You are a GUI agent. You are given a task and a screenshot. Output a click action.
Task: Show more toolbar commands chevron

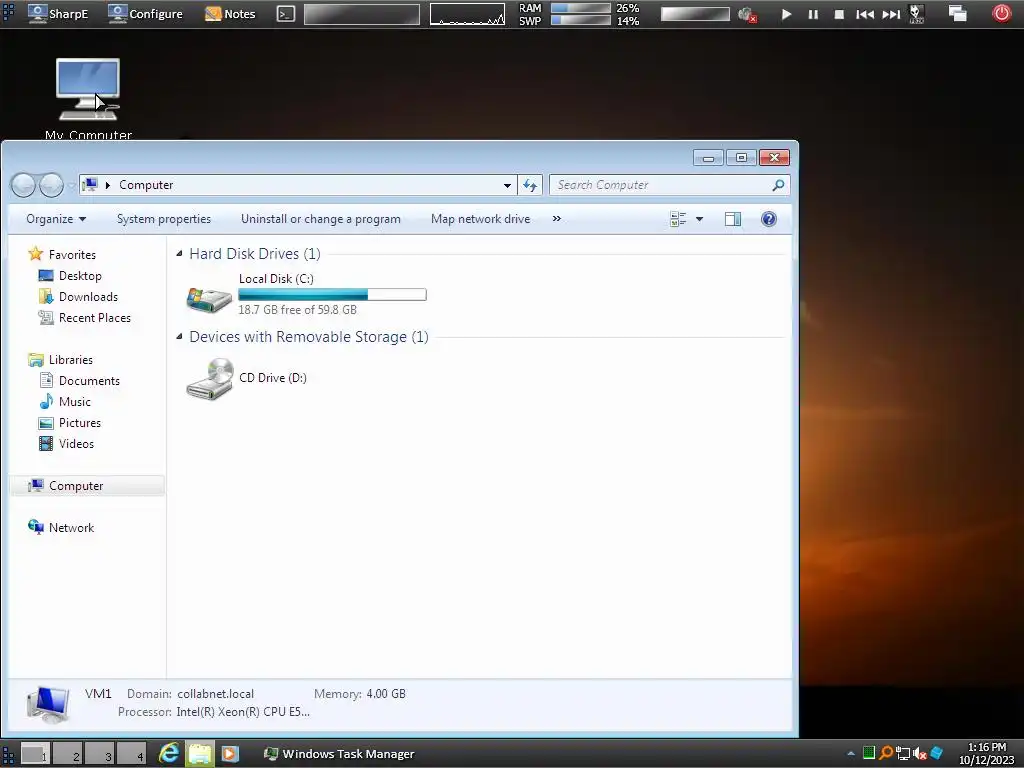click(x=556, y=219)
